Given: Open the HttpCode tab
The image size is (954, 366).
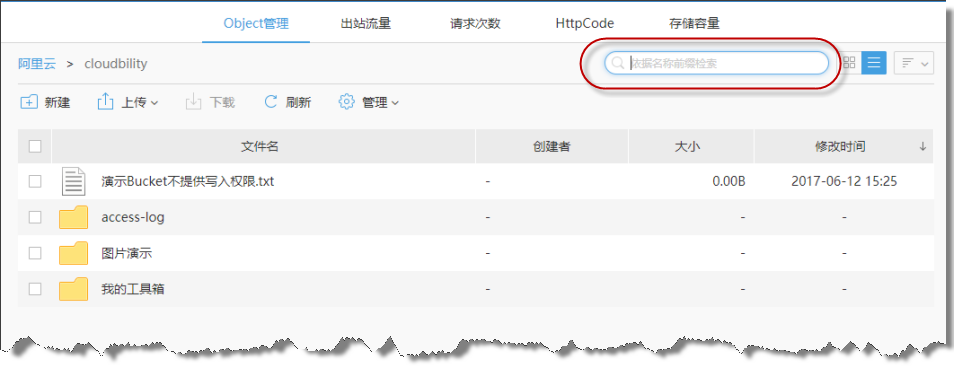Looking at the screenshot, I should (585, 24).
